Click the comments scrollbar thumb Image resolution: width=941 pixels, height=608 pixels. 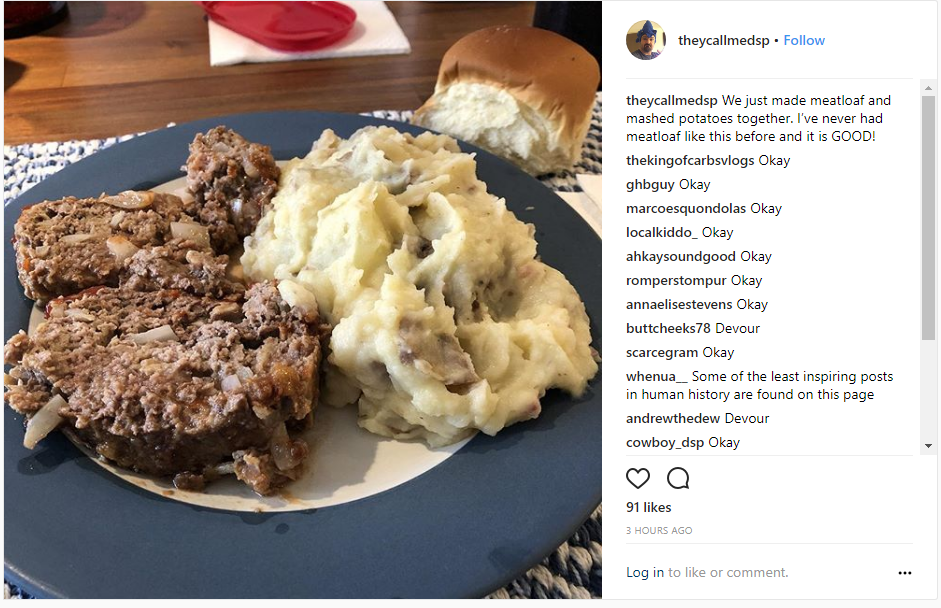point(928,218)
